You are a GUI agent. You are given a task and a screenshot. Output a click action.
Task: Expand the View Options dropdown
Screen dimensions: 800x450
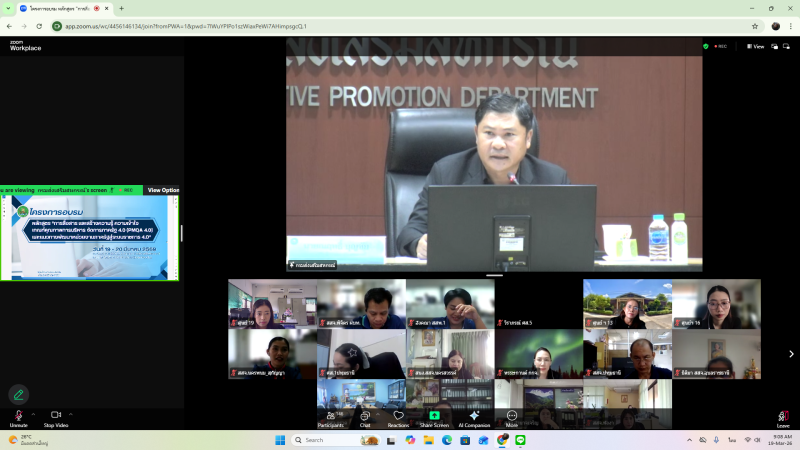click(x=162, y=190)
